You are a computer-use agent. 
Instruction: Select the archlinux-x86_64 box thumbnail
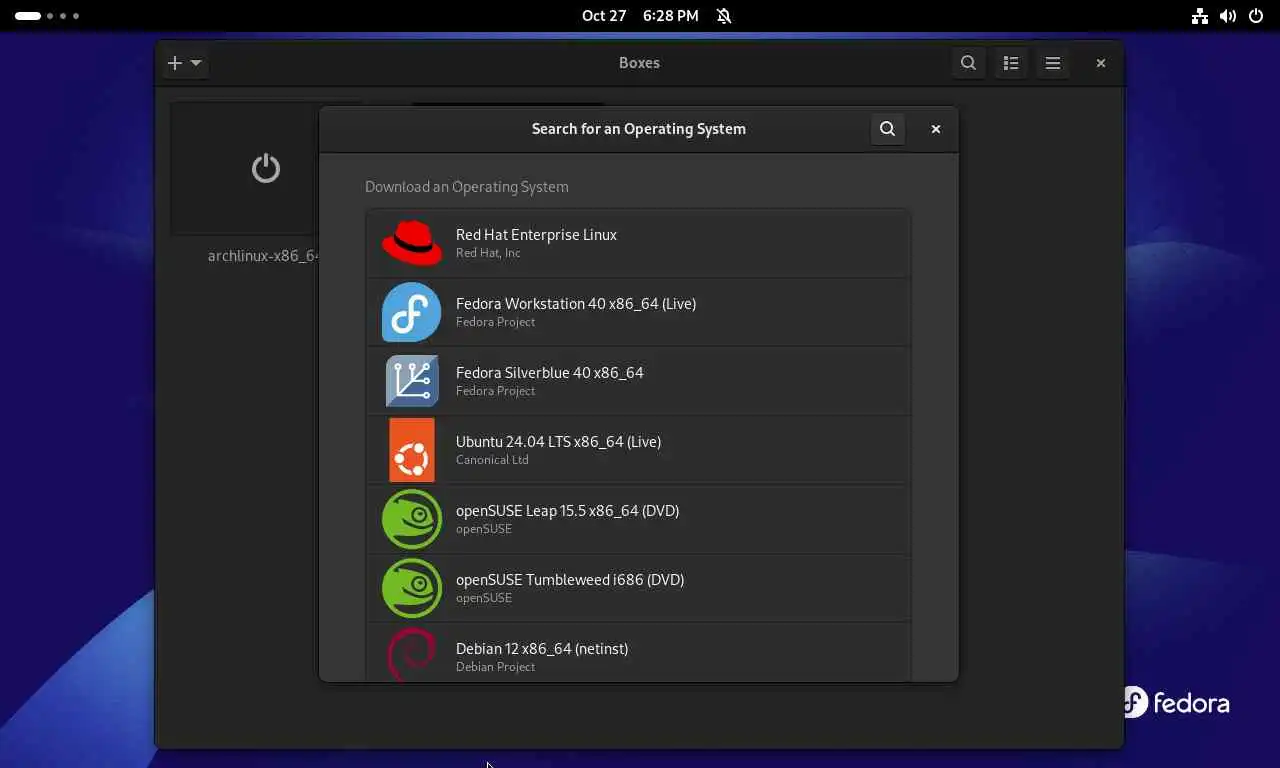tap(245, 169)
